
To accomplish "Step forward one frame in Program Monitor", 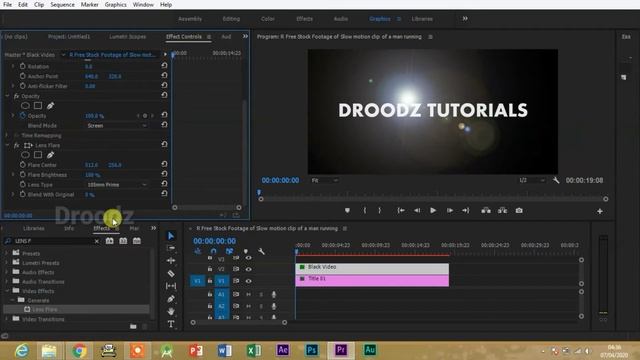I will [449, 211].
